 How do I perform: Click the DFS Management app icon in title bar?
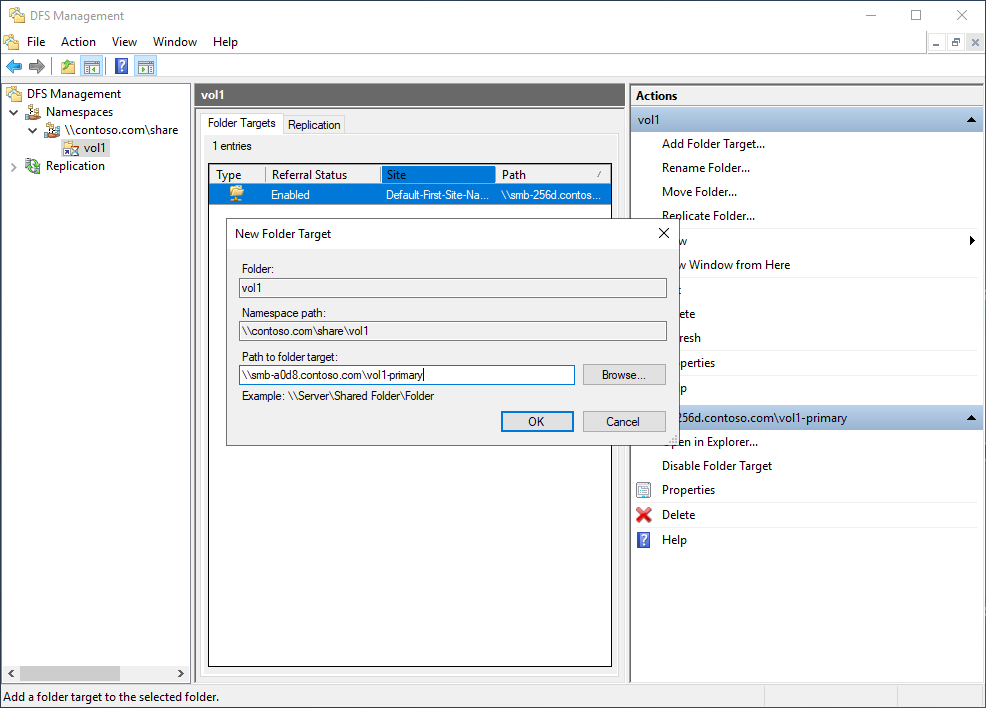click(16, 15)
